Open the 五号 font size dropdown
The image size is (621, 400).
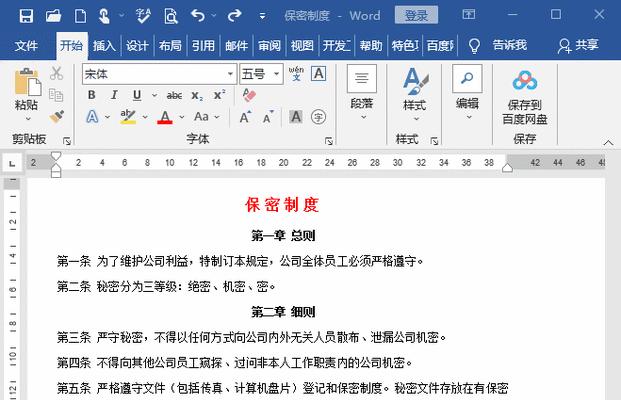point(276,74)
